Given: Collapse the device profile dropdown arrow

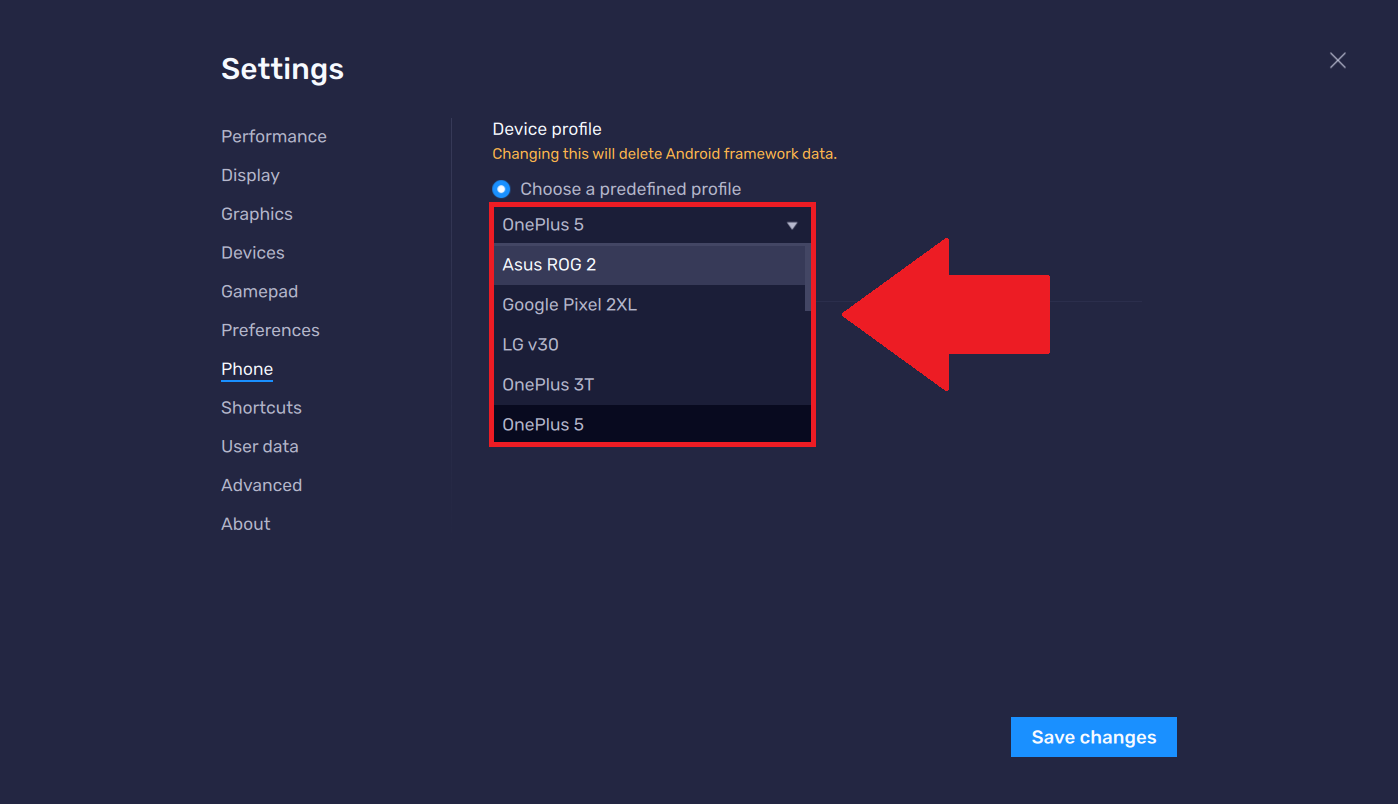Looking at the screenshot, I should pyautogui.click(x=793, y=224).
